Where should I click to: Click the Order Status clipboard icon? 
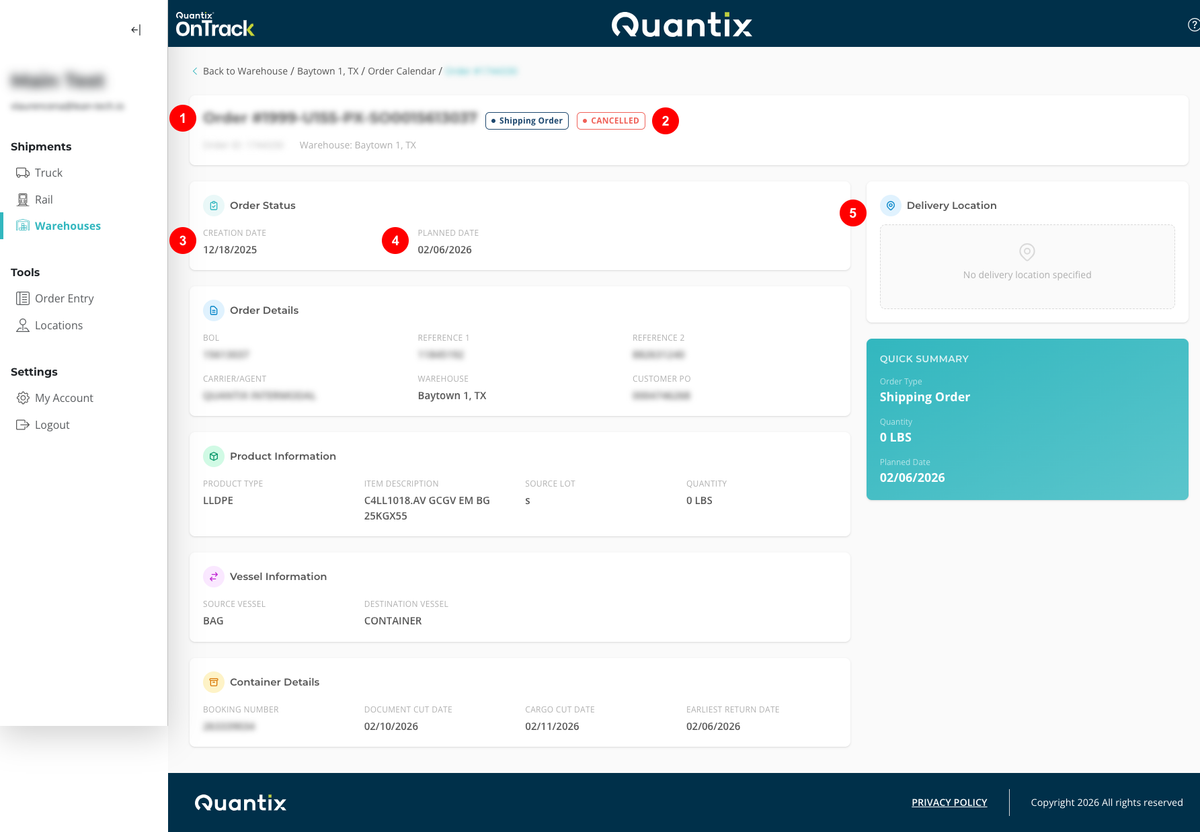(x=213, y=205)
